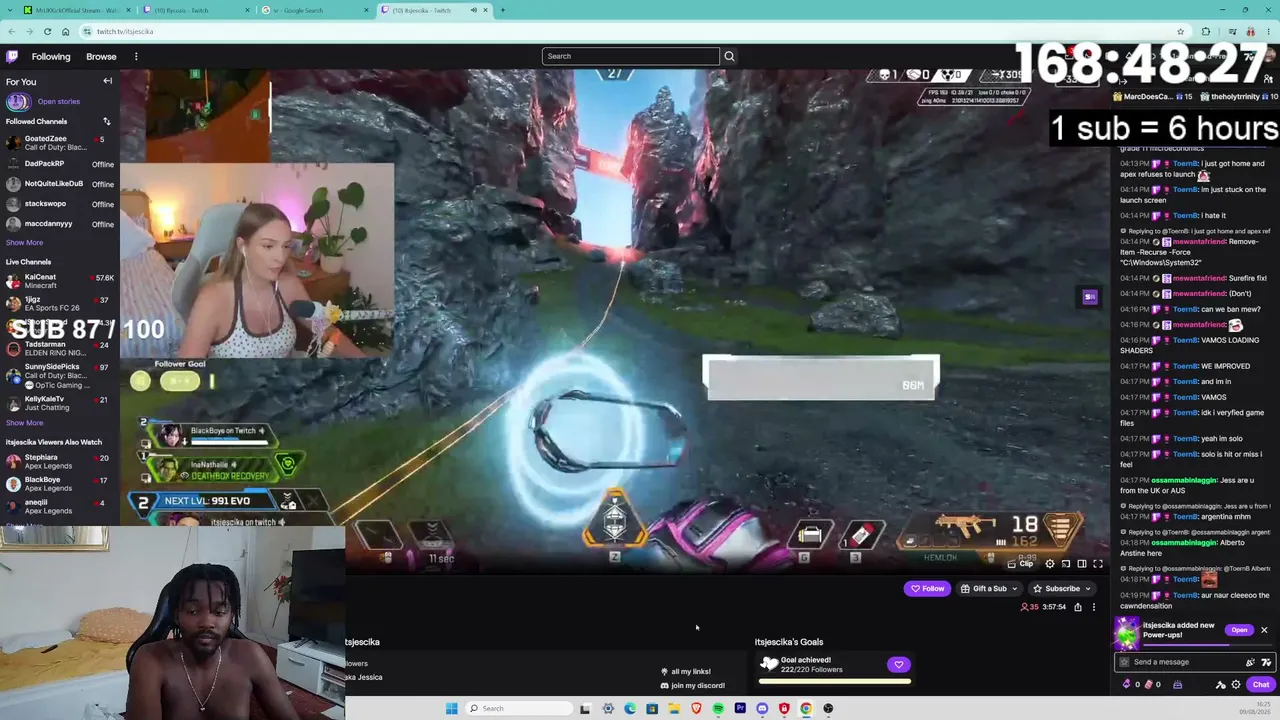The image size is (1280, 720).
Task: Follow the itsjescika channel
Action: click(x=927, y=589)
